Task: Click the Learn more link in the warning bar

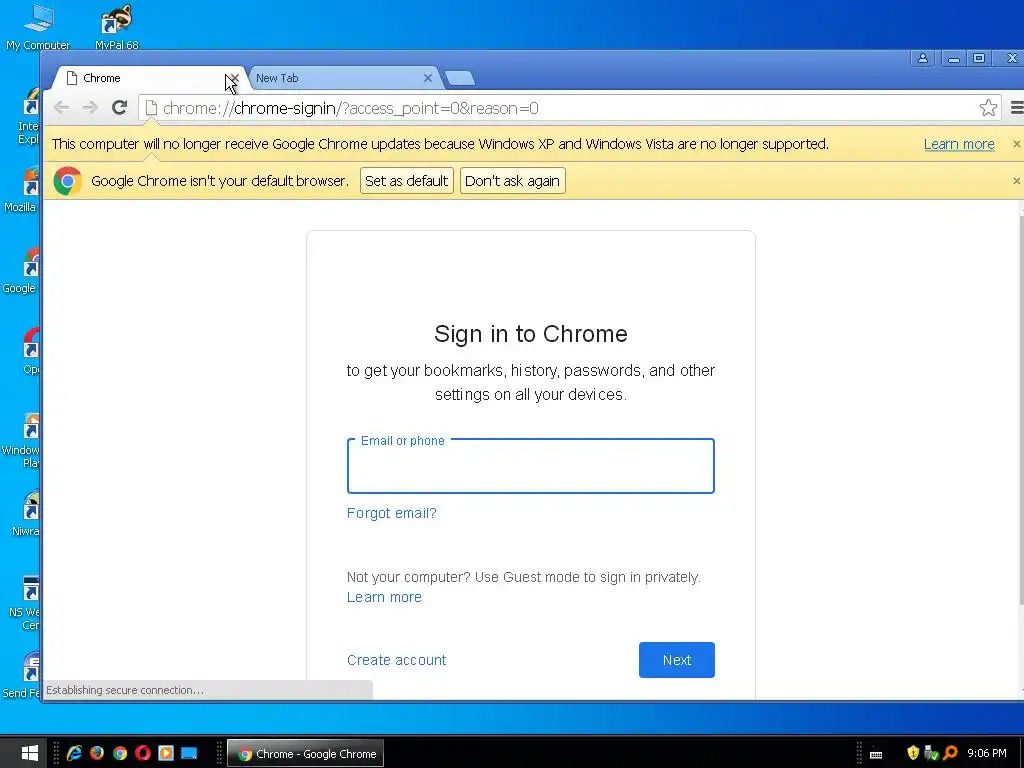Action: tap(959, 144)
